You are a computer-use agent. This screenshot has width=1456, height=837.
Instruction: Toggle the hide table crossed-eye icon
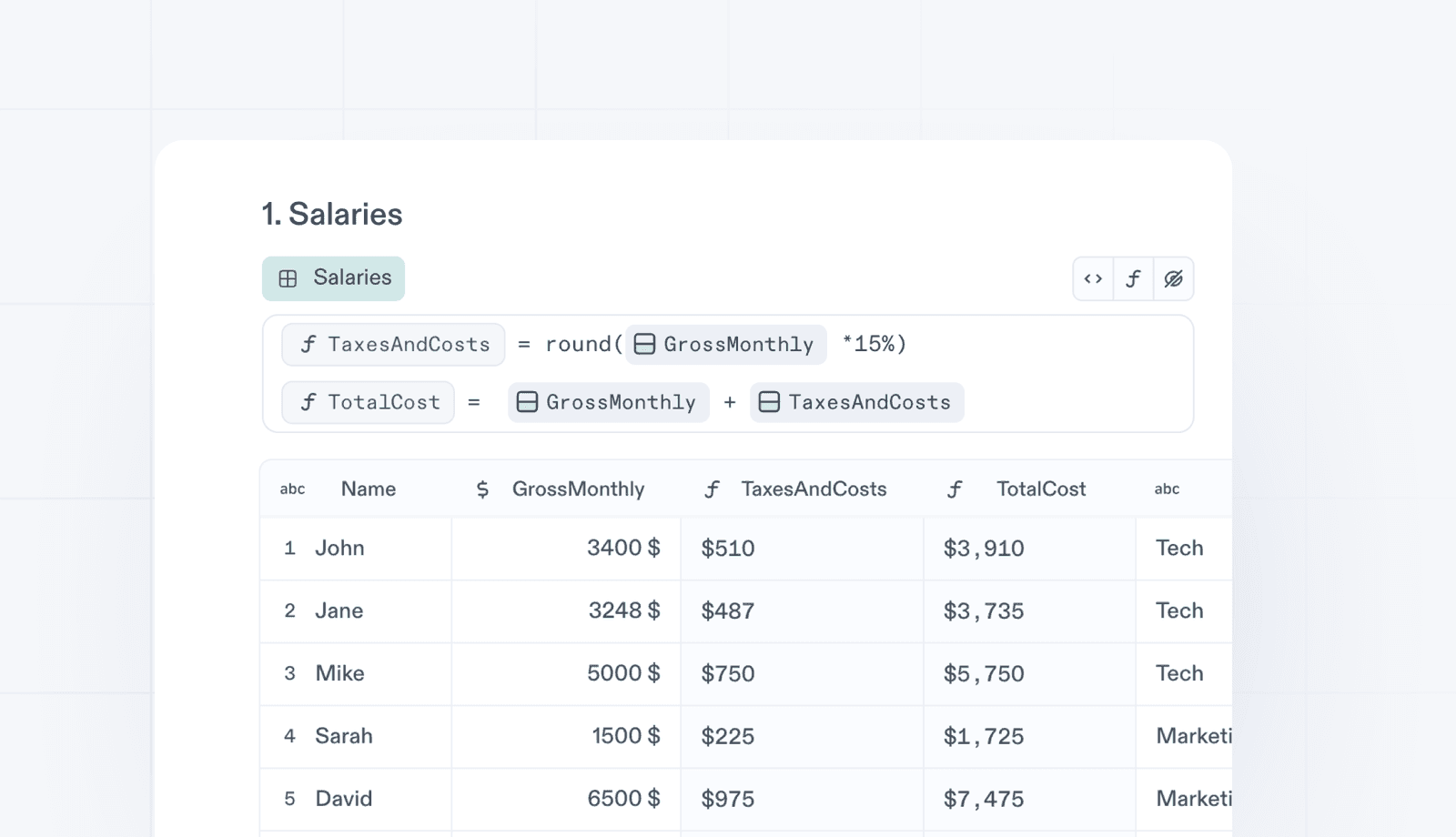pos(1173,278)
